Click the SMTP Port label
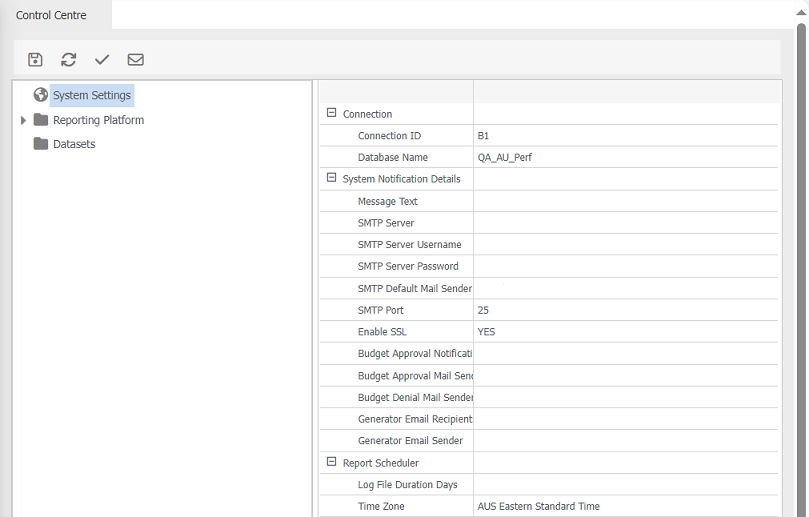 381,310
